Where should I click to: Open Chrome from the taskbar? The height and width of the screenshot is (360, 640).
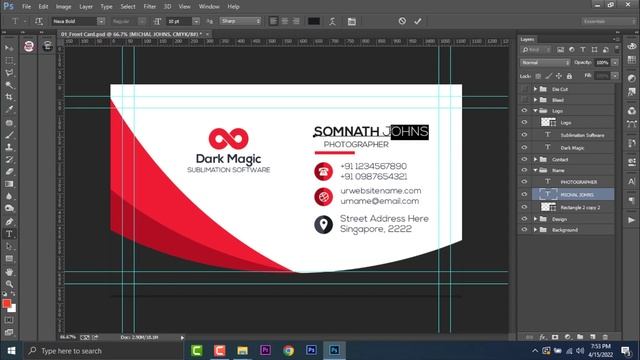pos(288,351)
